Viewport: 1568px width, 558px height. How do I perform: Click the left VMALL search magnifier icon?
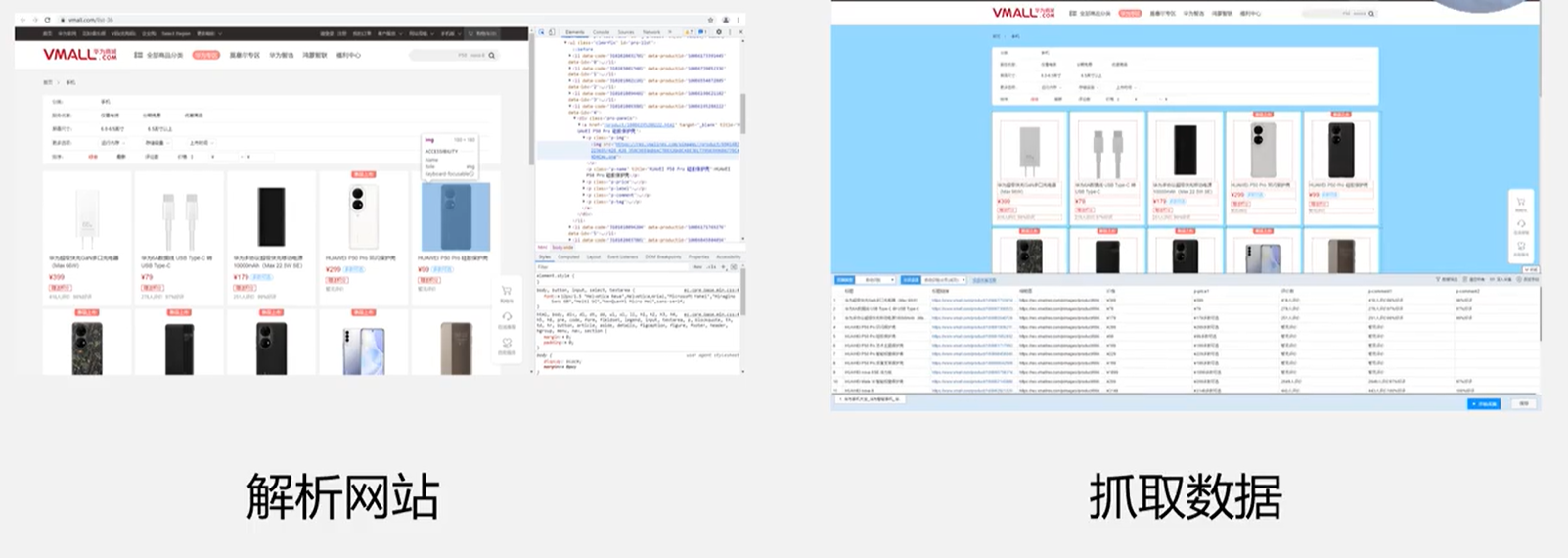pos(492,55)
